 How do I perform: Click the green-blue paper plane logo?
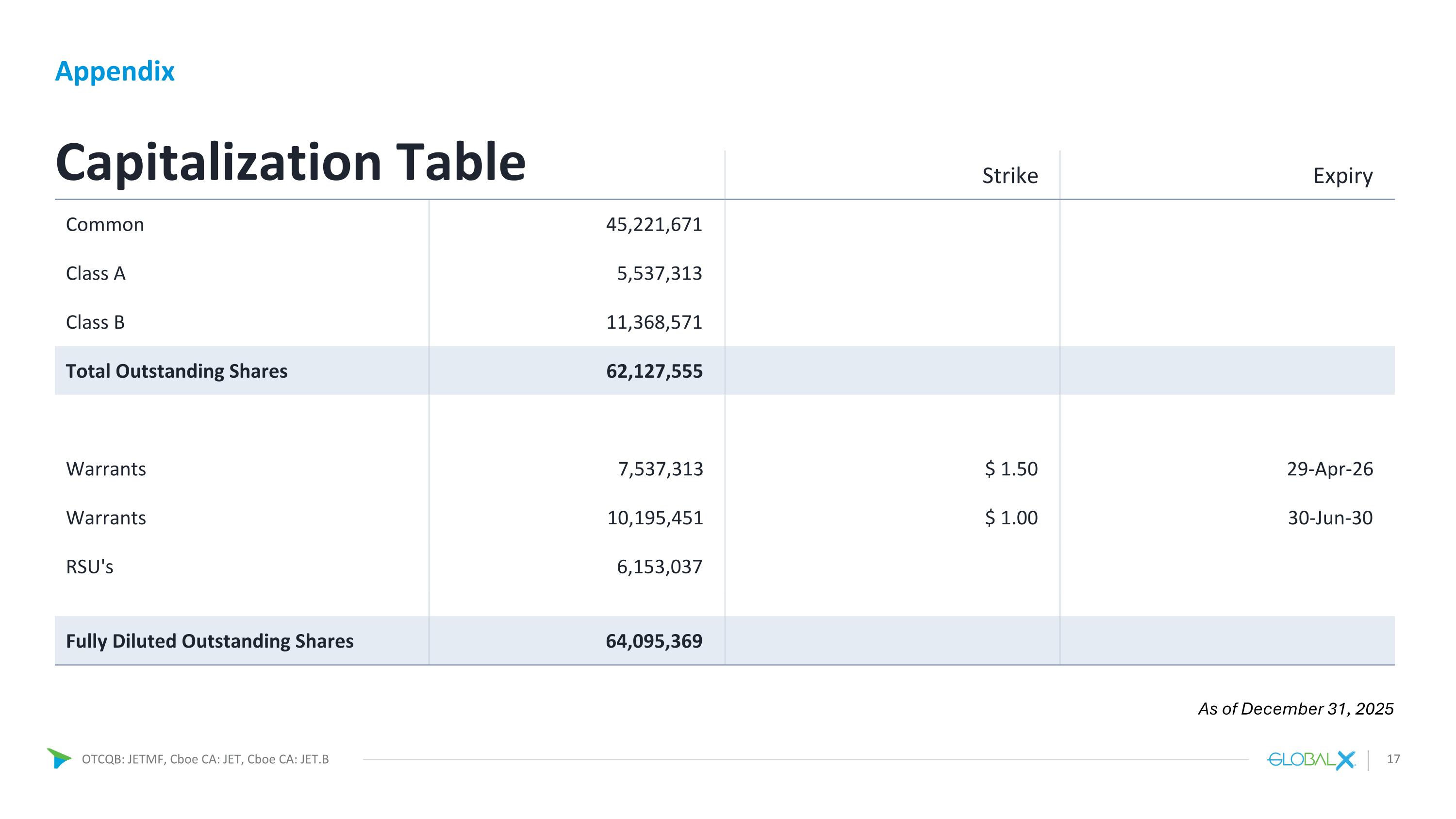59,758
